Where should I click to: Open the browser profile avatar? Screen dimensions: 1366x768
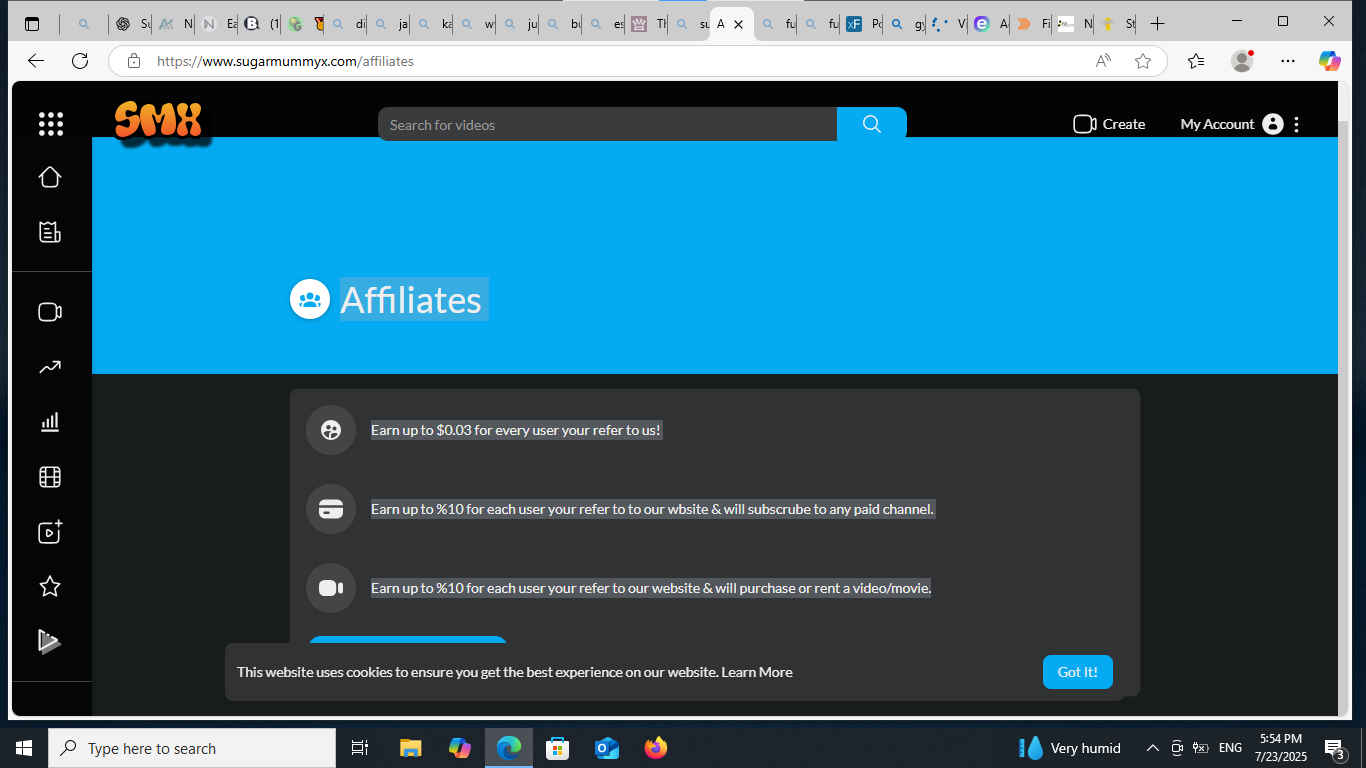point(1242,61)
